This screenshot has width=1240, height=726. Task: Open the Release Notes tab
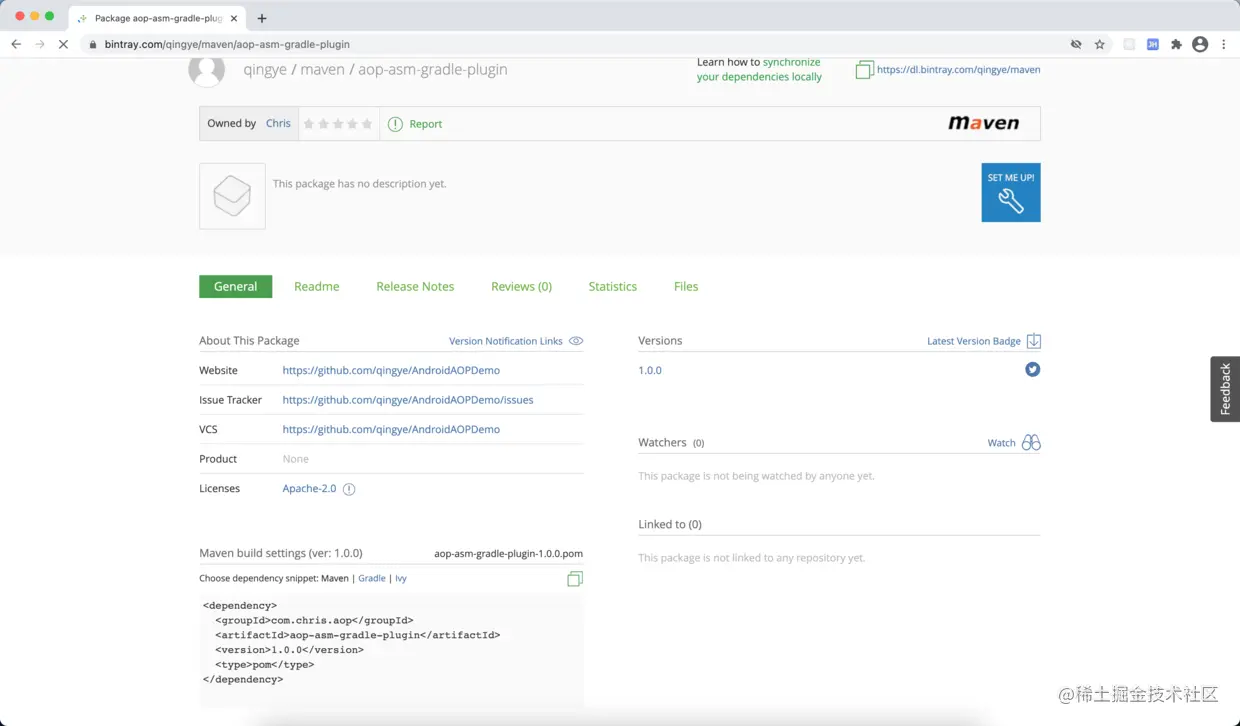point(415,286)
